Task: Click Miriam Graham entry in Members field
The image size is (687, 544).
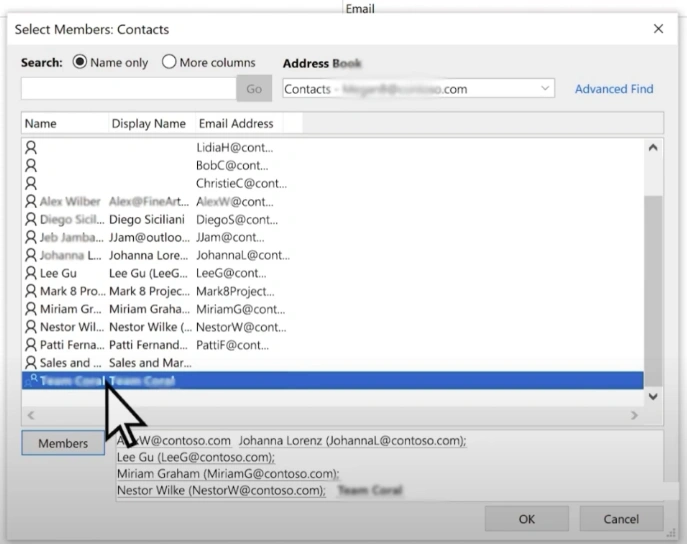Action: click(228, 474)
